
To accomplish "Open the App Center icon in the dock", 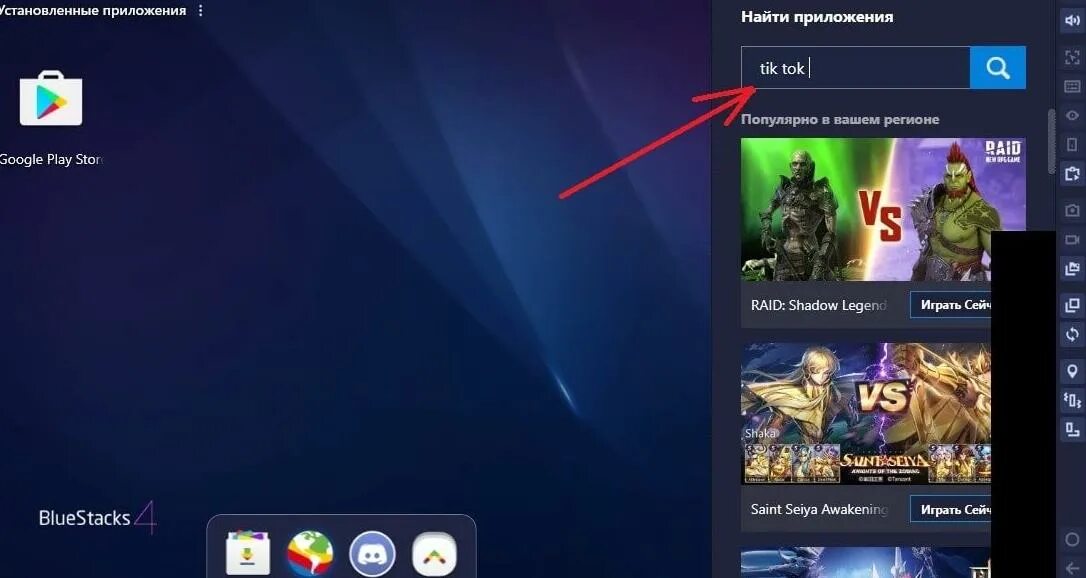I will coord(248,553).
